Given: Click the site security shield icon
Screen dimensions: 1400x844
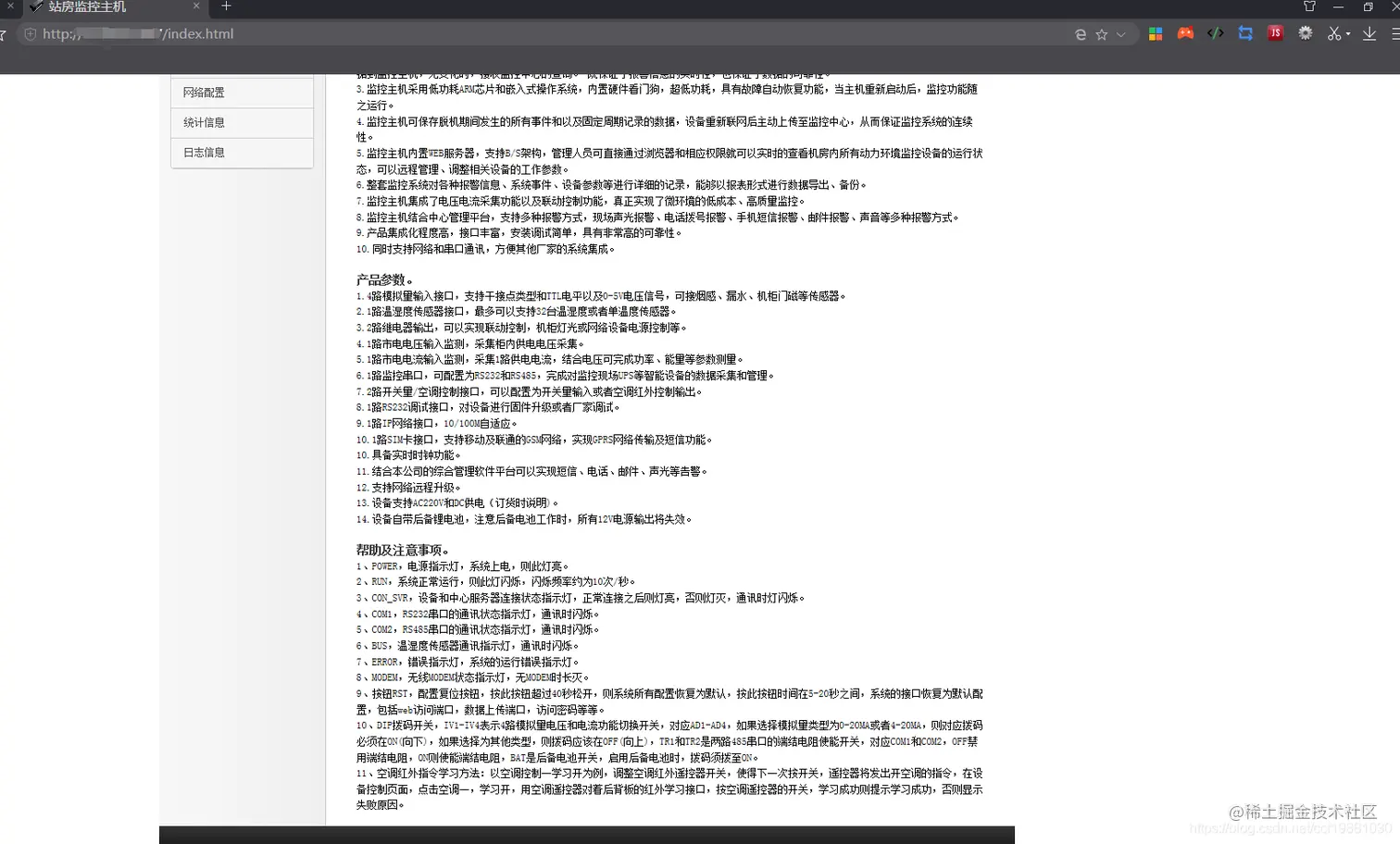Looking at the screenshot, I should coord(30,34).
